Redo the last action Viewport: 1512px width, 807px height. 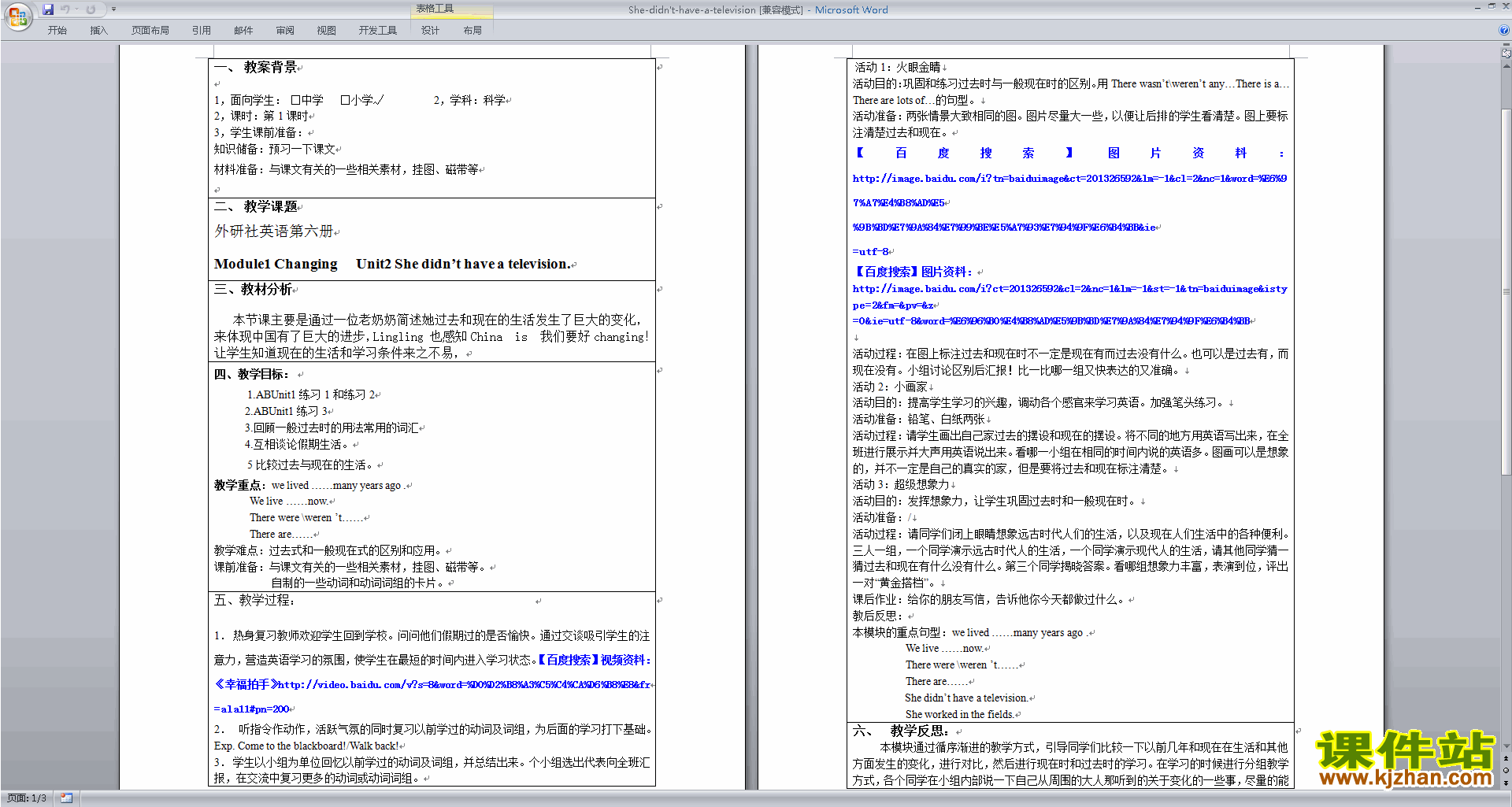point(91,9)
